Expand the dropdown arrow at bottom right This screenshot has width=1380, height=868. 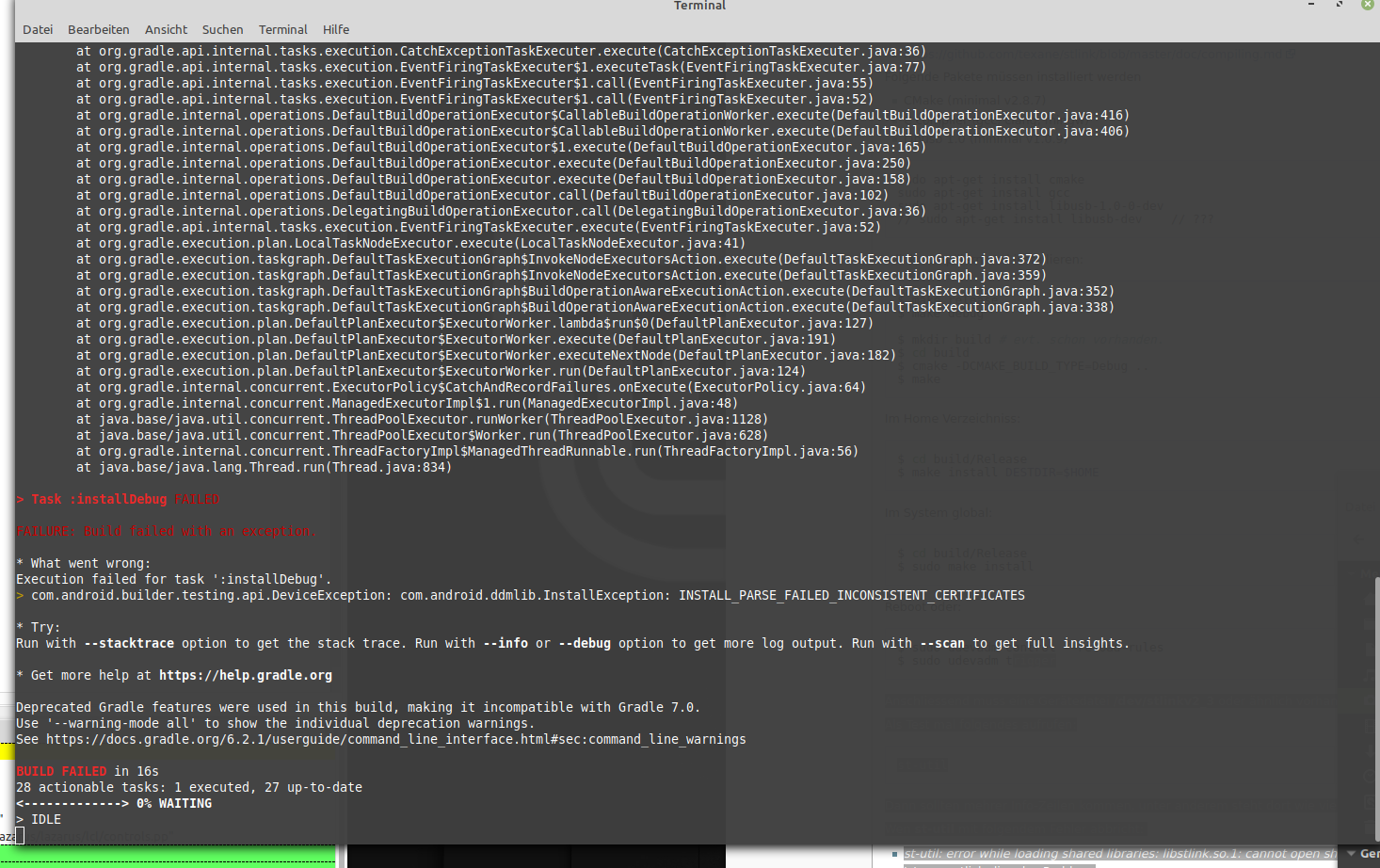coord(1351,854)
